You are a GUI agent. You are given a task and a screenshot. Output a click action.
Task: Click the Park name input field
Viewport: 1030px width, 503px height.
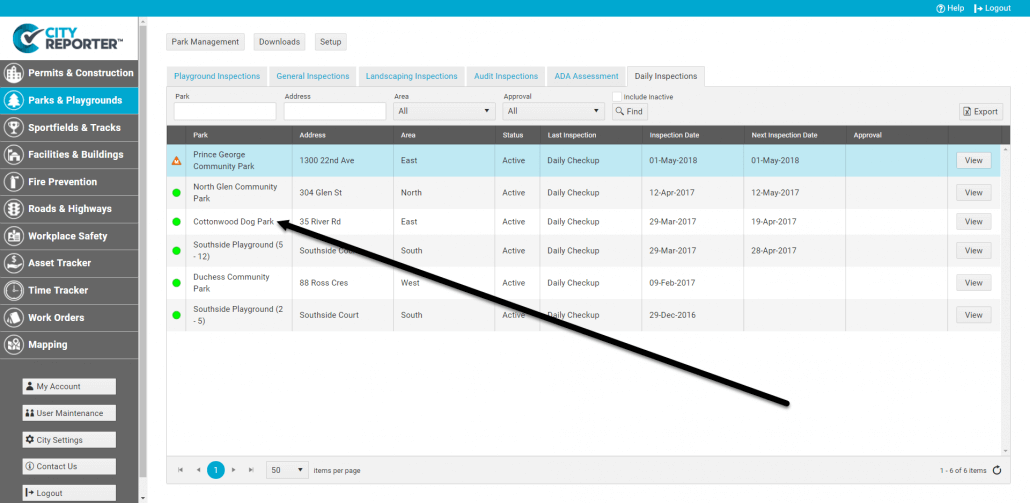225,111
